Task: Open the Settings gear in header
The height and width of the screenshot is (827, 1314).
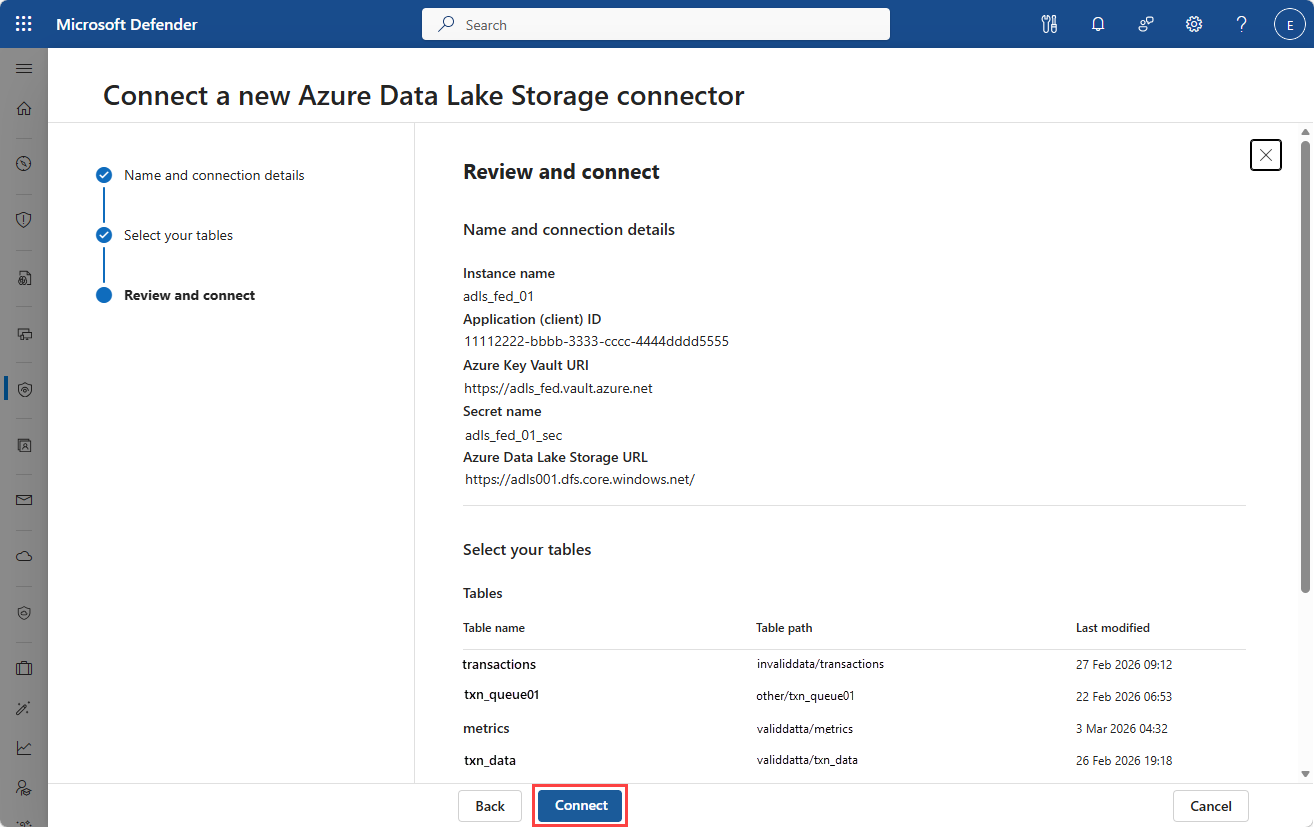Action: [1194, 24]
